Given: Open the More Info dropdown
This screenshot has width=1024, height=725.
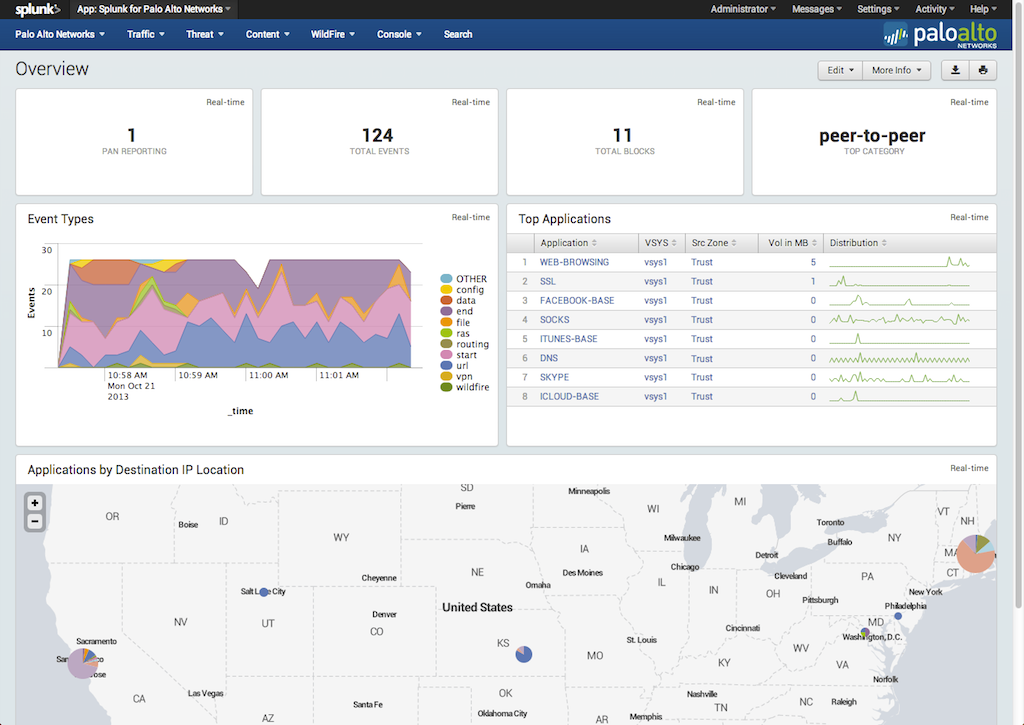Looking at the screenshot, I should (x=896, y=70).
